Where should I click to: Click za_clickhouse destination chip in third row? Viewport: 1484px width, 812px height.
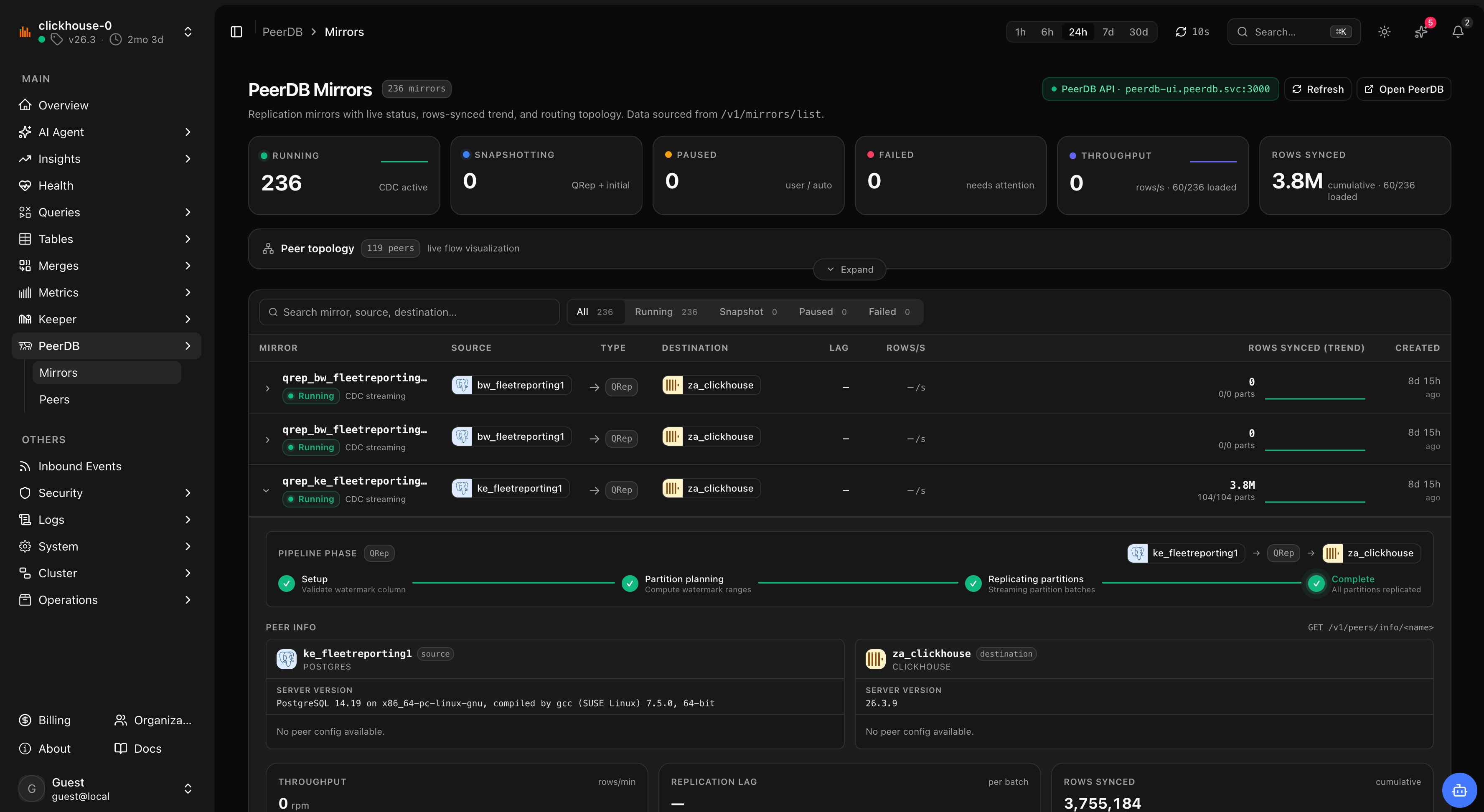[711, 488]
